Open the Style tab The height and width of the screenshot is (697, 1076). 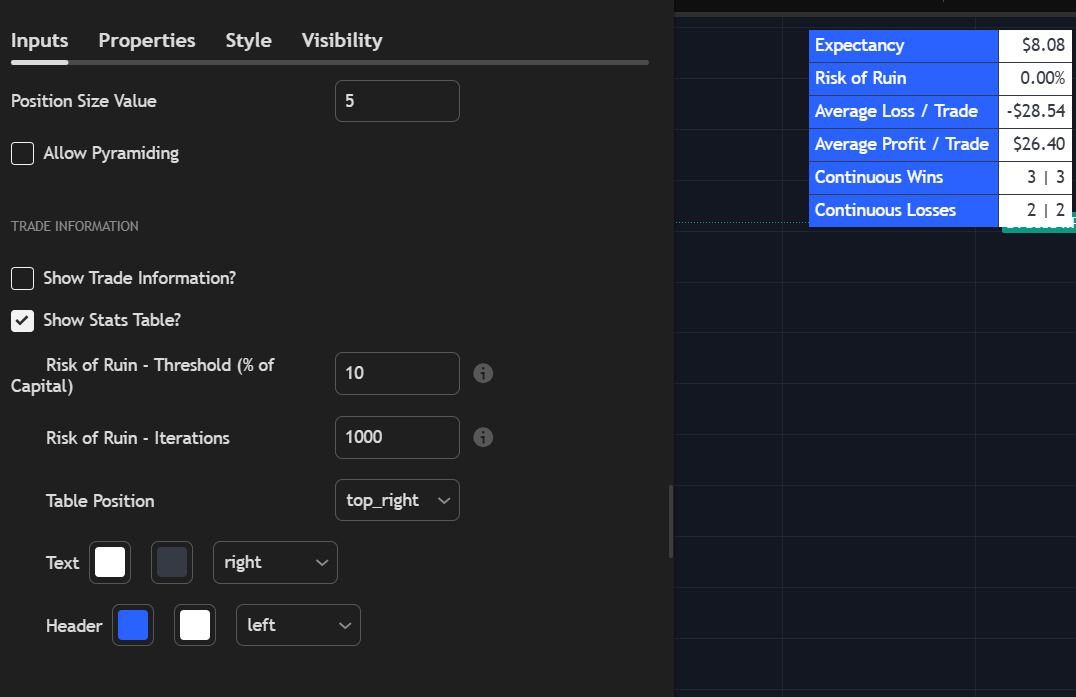(x=248, y=41)
